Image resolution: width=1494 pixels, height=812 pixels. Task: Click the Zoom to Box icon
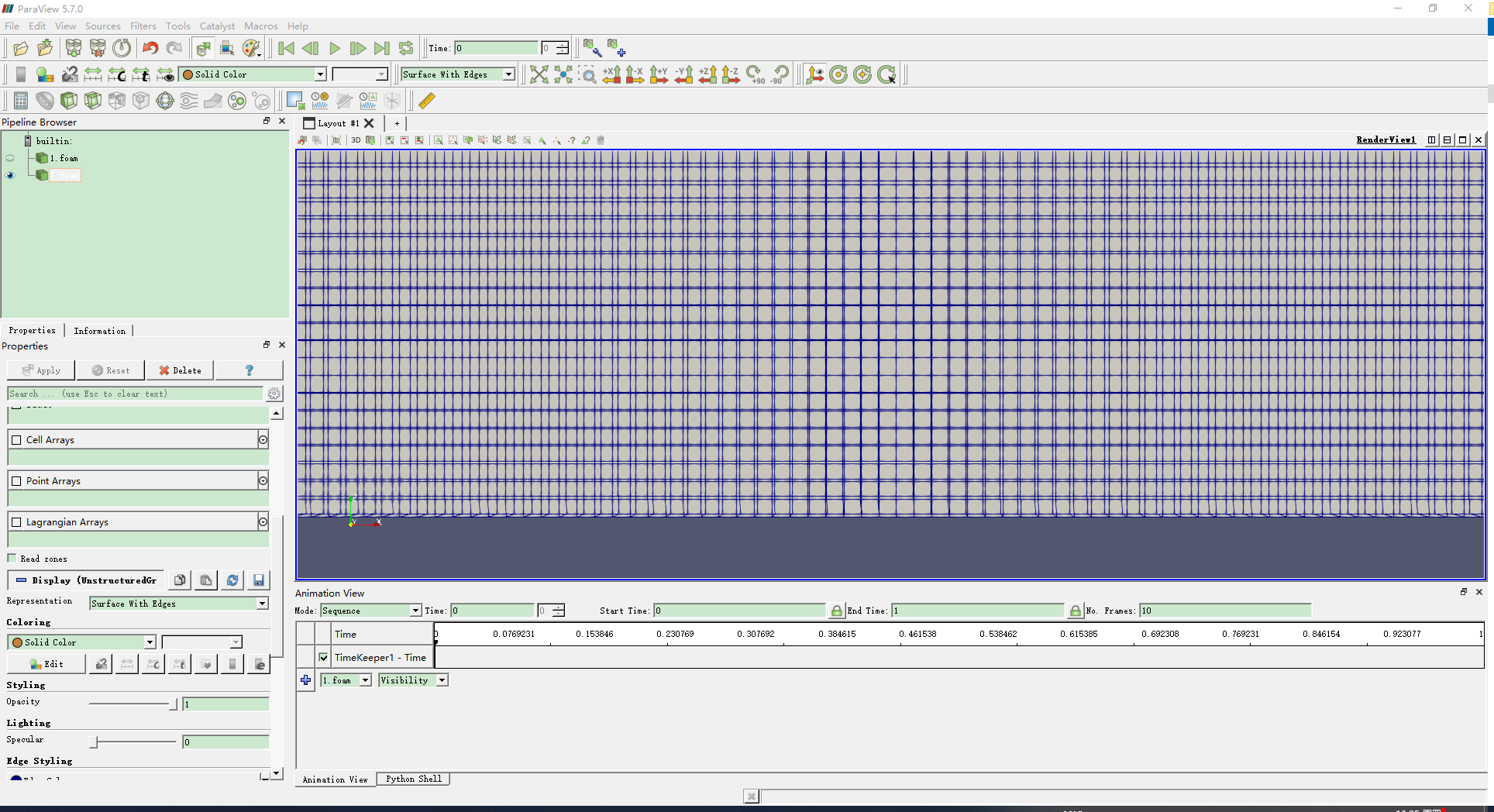[x=588, y=74]
